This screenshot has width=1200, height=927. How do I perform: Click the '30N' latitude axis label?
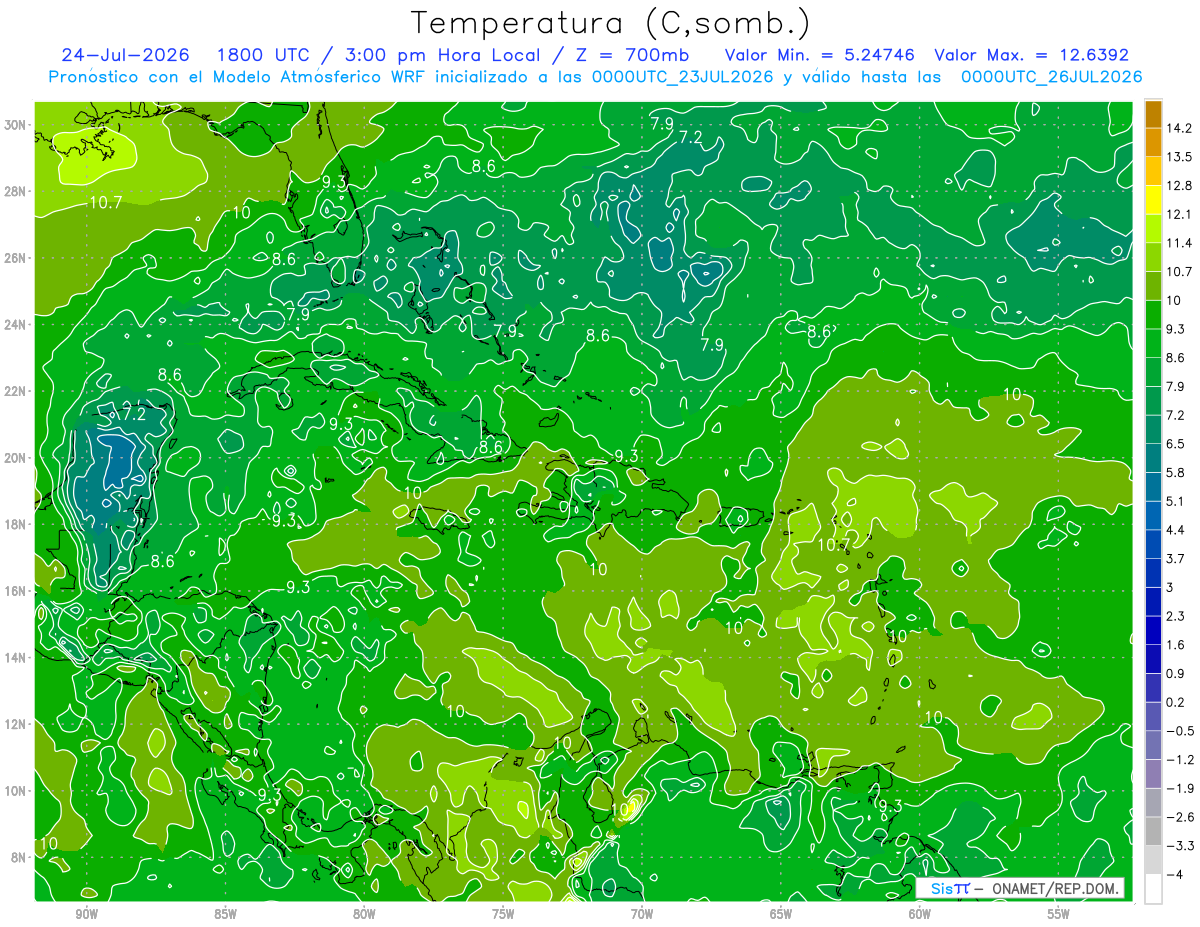(17, 125)
